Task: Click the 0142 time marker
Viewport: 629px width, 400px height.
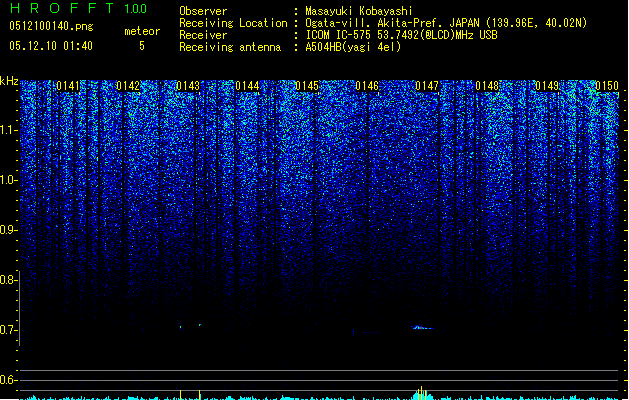Action: pyautogui.click(x=128, y=86)
